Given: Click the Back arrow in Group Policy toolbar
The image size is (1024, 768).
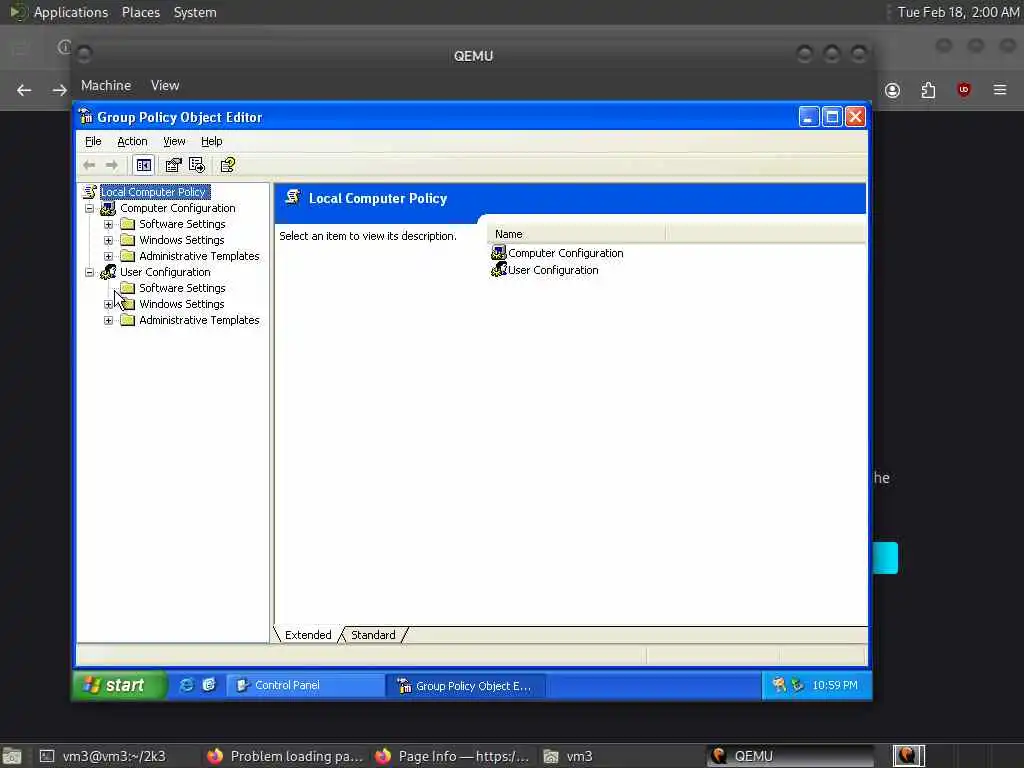Looking at the screenshot, I should coord(89,165).
